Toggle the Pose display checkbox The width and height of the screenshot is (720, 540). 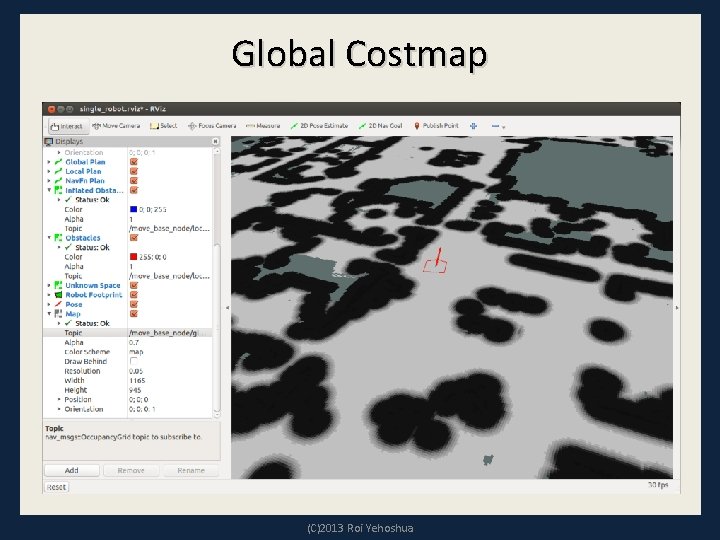coord(134,304)
